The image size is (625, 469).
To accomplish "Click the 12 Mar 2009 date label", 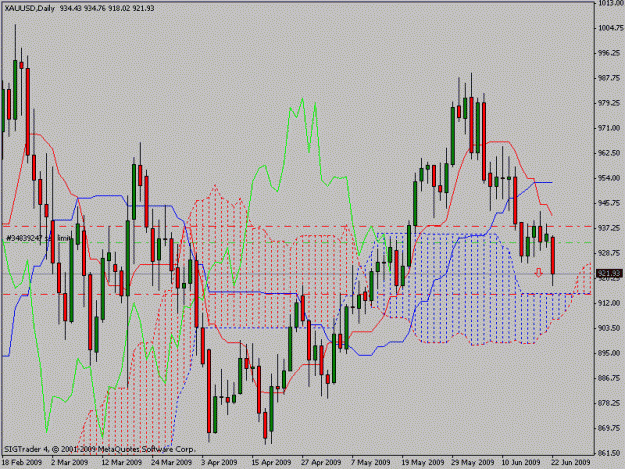I will pos(122,462).
